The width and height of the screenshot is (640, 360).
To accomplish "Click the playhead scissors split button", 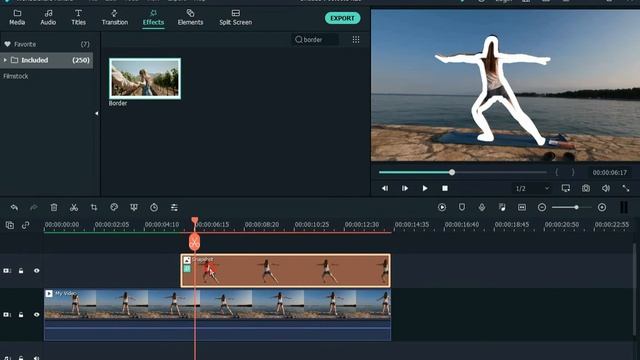I will tap(195, 242).
